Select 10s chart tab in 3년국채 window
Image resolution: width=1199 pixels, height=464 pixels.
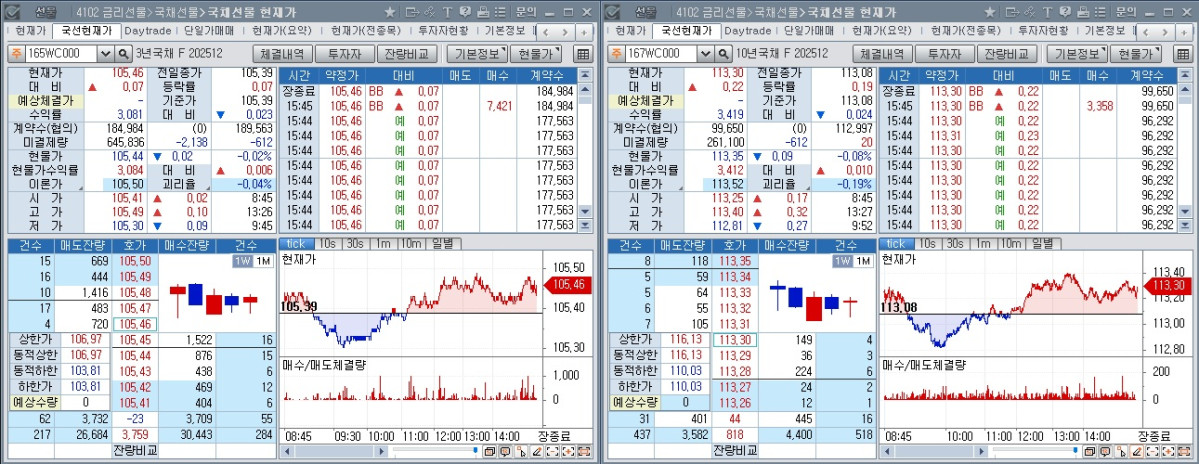coord(327,244)
